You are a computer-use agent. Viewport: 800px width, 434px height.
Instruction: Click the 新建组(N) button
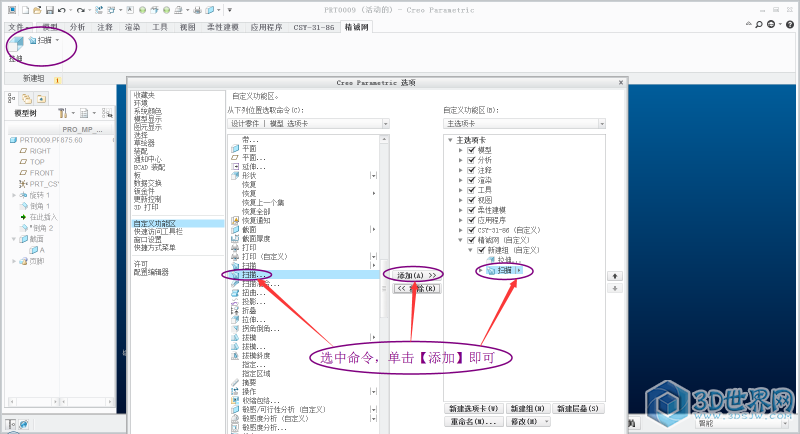528,409
